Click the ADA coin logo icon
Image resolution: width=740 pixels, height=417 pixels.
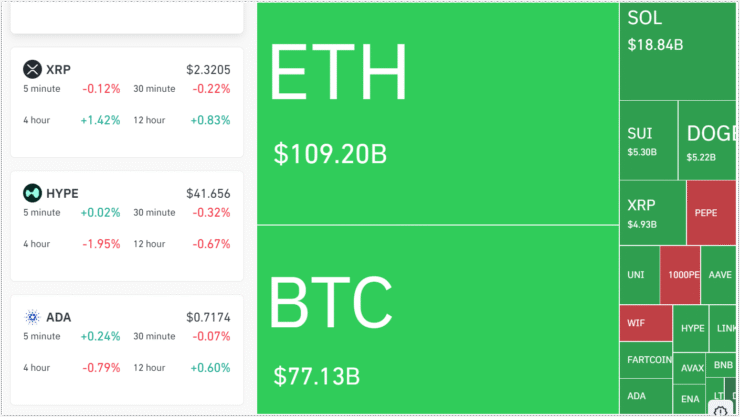33,317
